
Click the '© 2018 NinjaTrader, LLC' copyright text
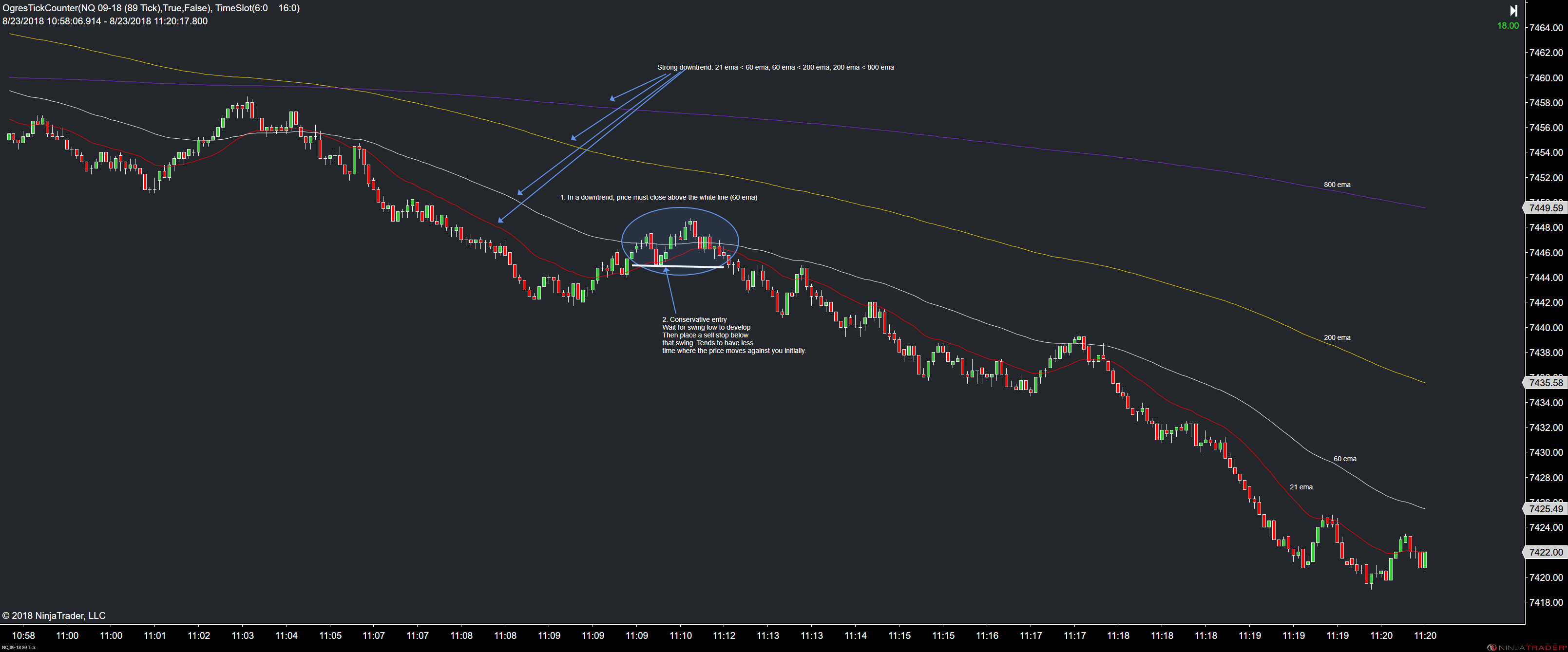pyautogui.click(x=54, y=615)
